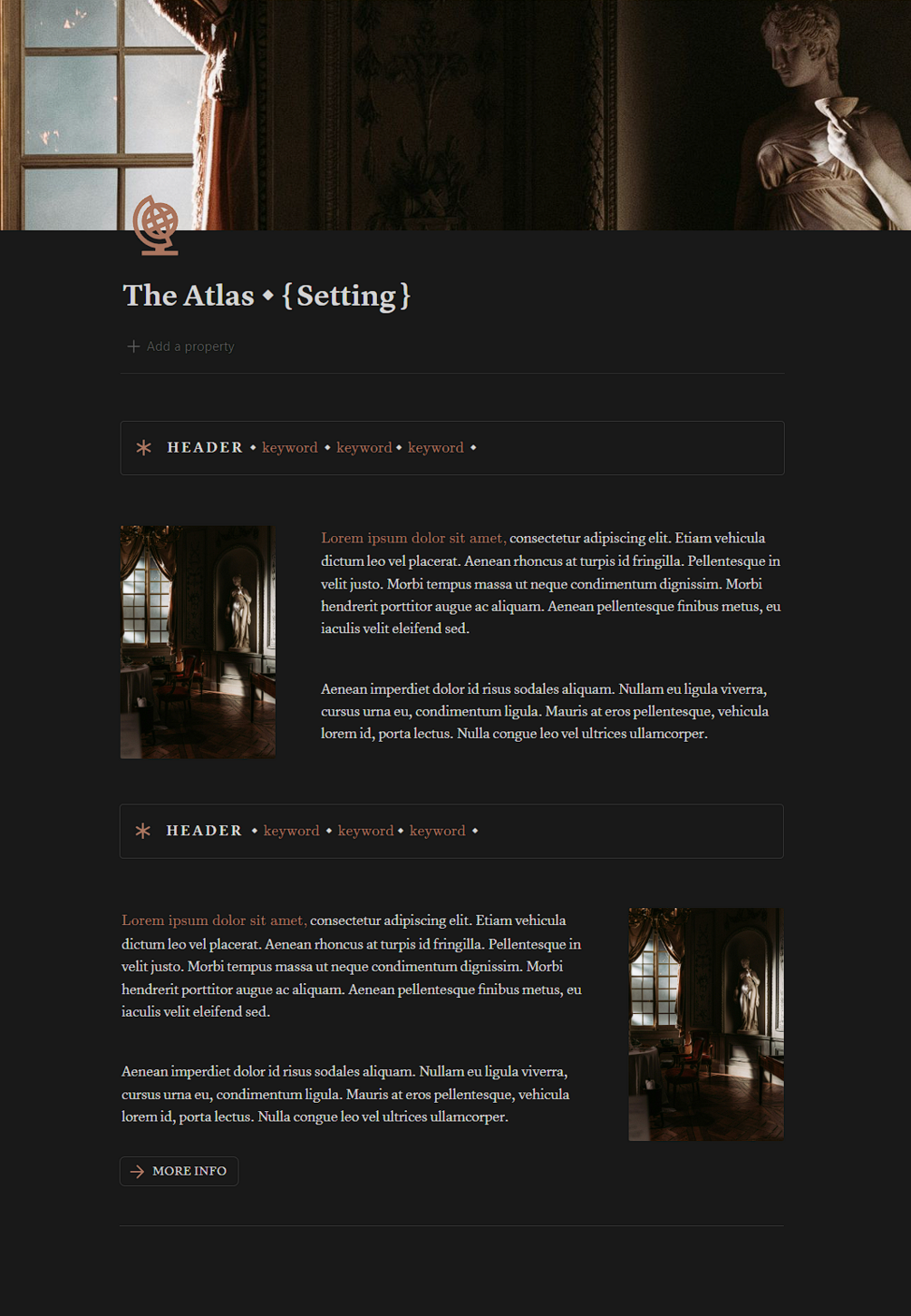
Task: Click HEADER text in first callout
Action: [205, 448]
